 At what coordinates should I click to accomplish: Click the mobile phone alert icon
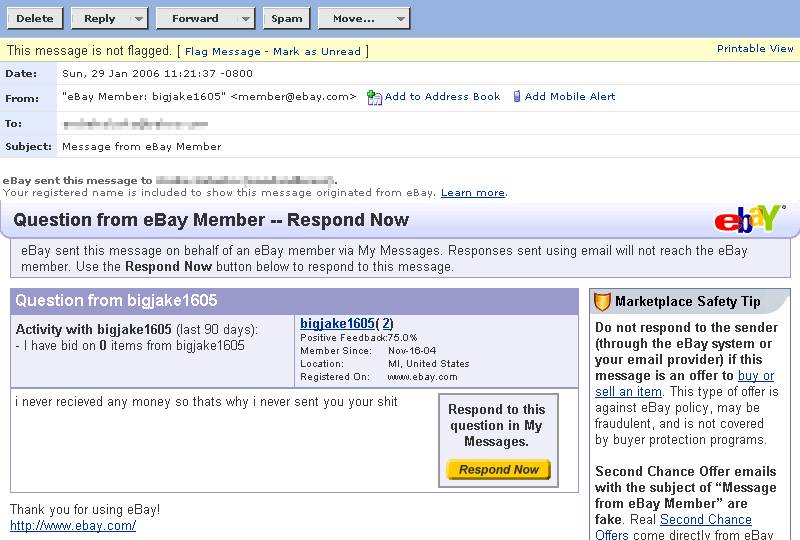click(517, 96)
